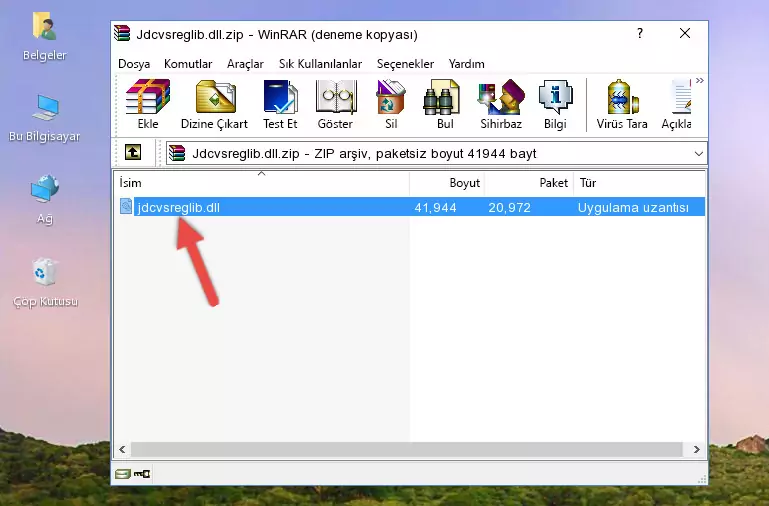Click the drive icon in status bar

[x=123, y=474]
